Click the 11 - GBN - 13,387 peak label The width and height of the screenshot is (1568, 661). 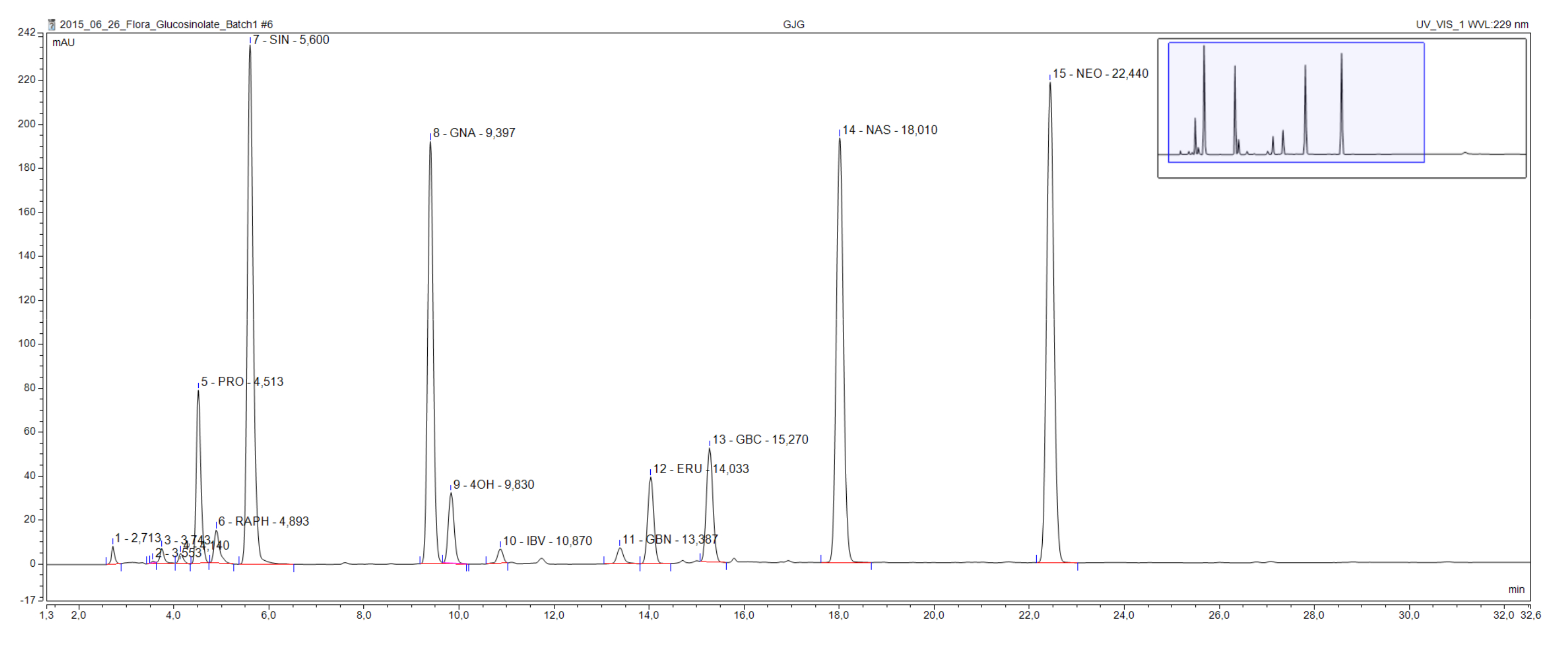coord(669,540)
